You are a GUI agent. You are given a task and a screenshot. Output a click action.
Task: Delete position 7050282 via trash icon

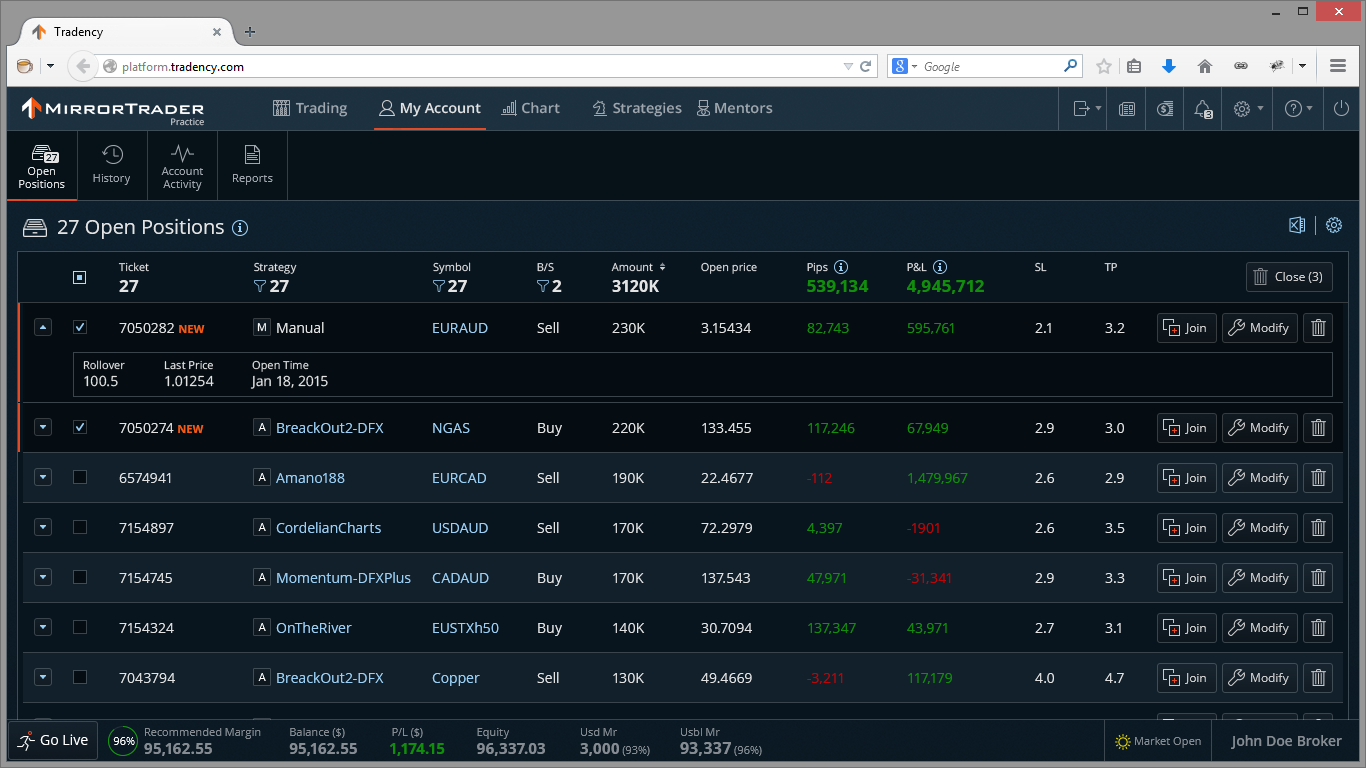[1318, 328]
